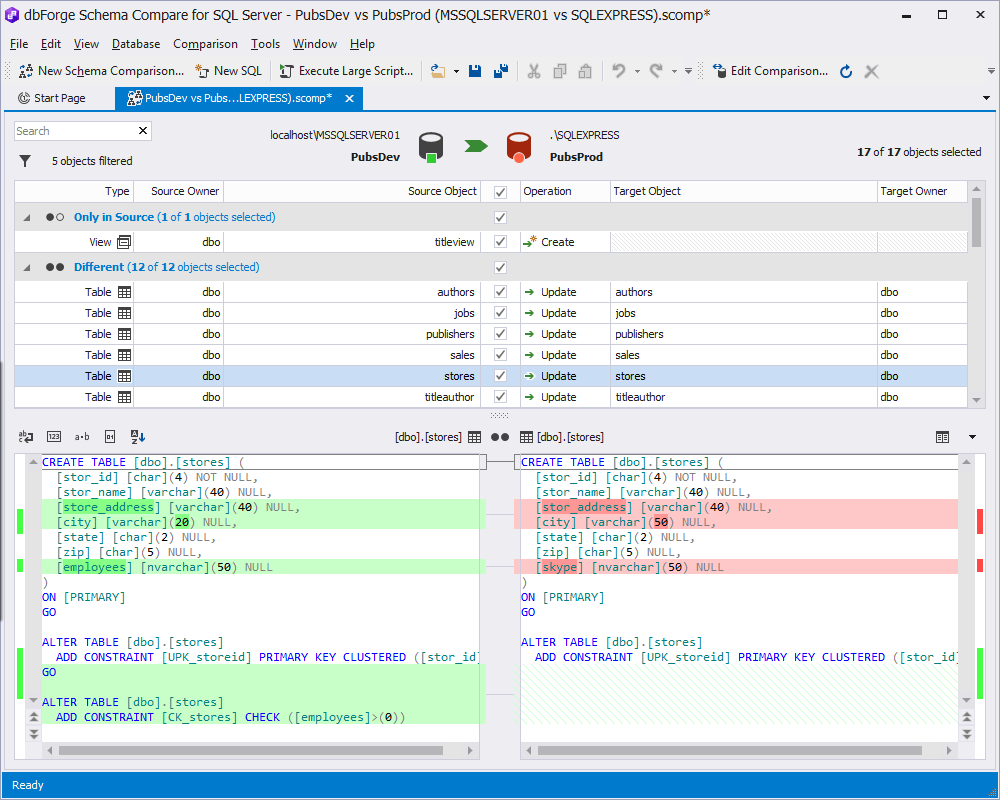Click New Schema Comparison button
Viewport: 1000px width, 800px height.
pos(102,71)
